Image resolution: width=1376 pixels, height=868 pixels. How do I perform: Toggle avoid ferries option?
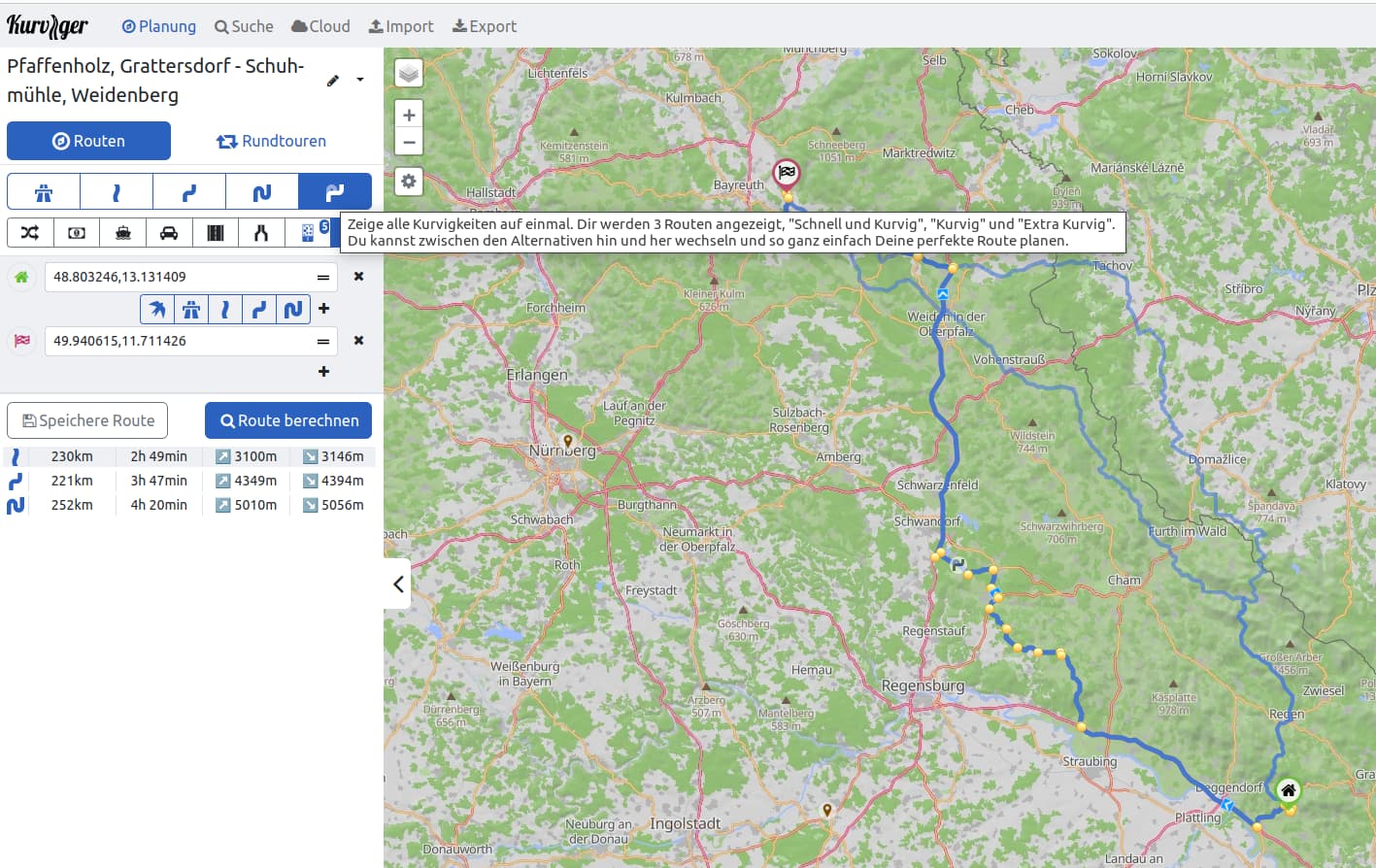coord(122,233)
